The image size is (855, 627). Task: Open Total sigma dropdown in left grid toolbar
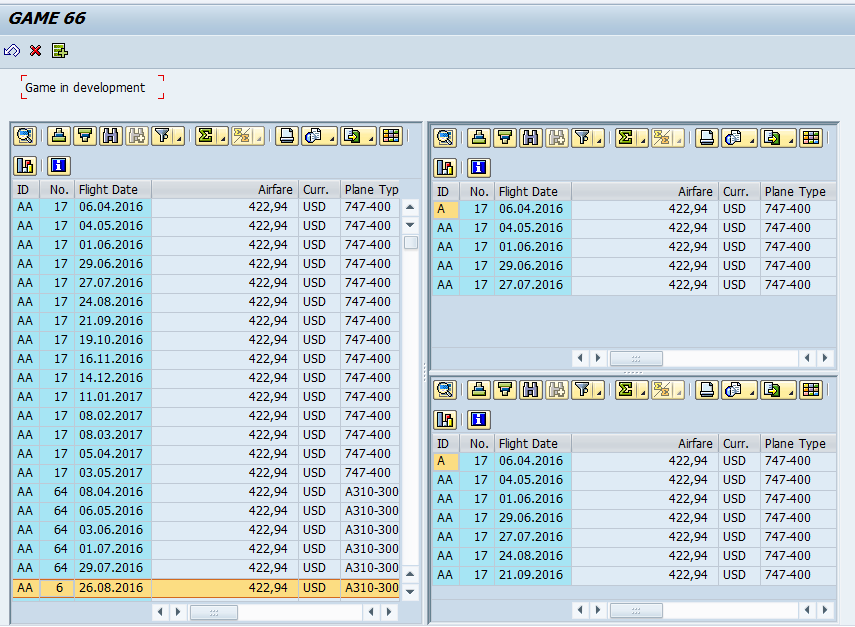tap(222, 136)
